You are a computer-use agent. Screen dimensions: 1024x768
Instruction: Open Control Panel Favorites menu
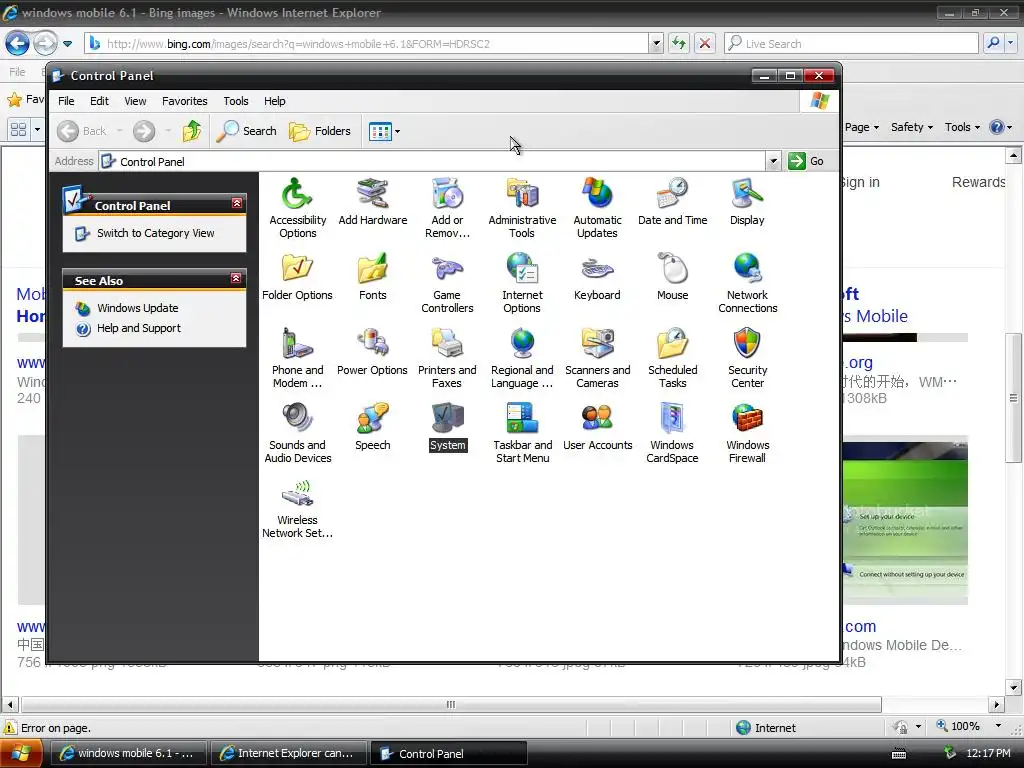tap(185, 101)
